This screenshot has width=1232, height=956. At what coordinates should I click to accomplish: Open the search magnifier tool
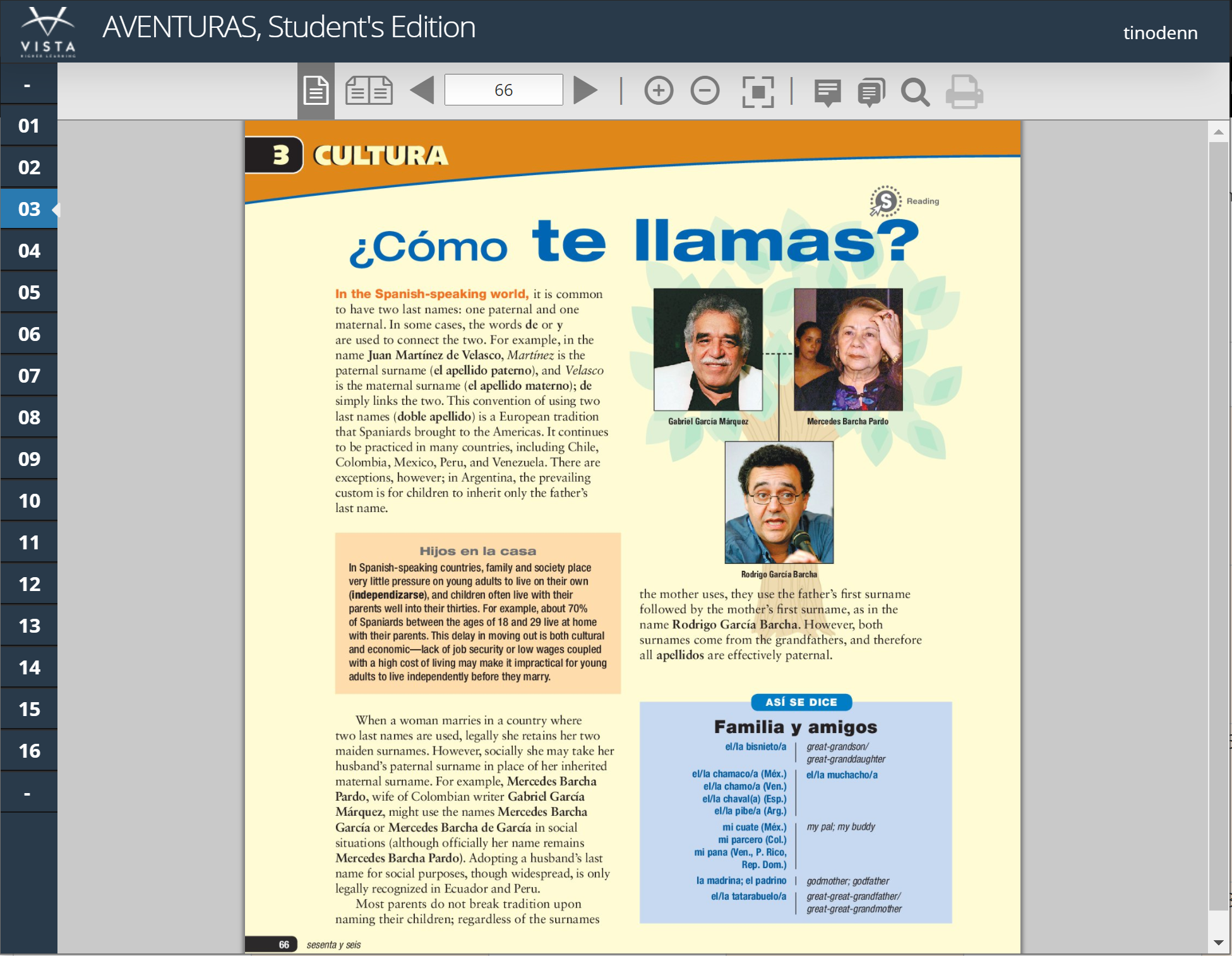tap(915, 92)
